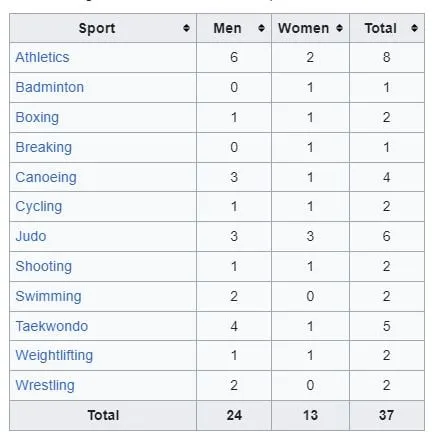
Task: Sort table by Men column arrow icon
Action: (261, 28)
